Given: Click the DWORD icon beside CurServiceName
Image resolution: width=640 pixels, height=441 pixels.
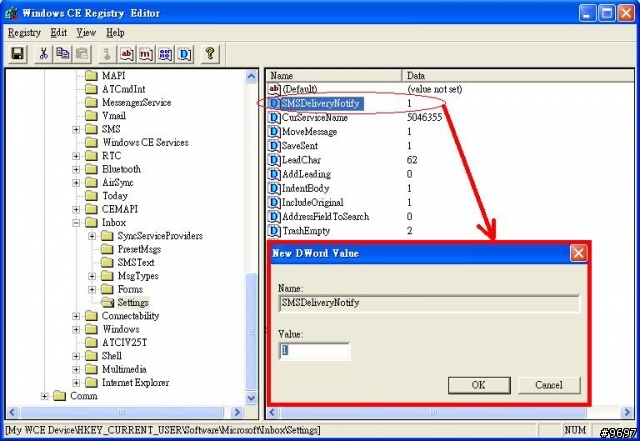Looking at the screenshot, I should tap(274, 118).
